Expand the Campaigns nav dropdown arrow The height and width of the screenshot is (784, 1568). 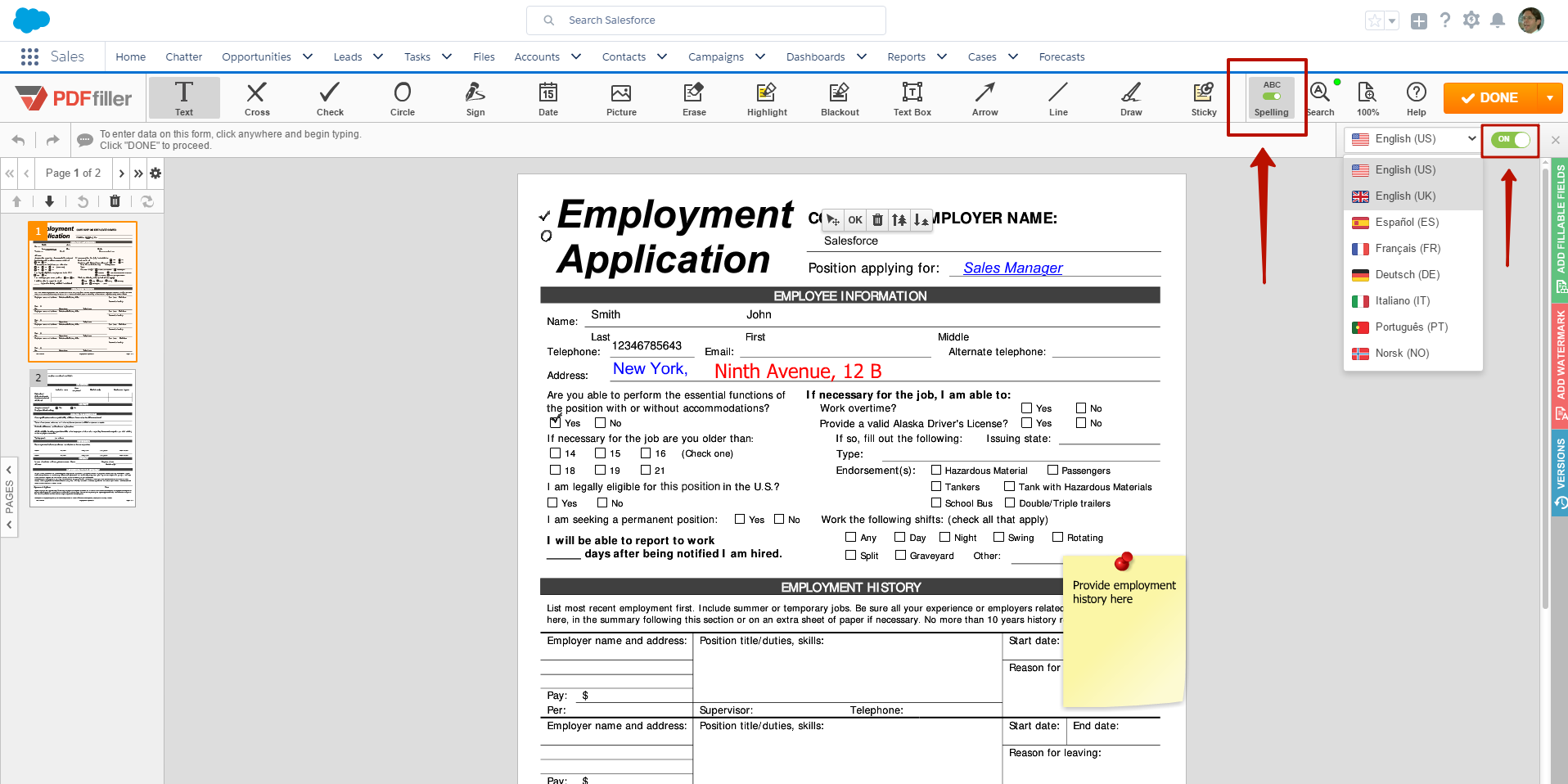760,56
